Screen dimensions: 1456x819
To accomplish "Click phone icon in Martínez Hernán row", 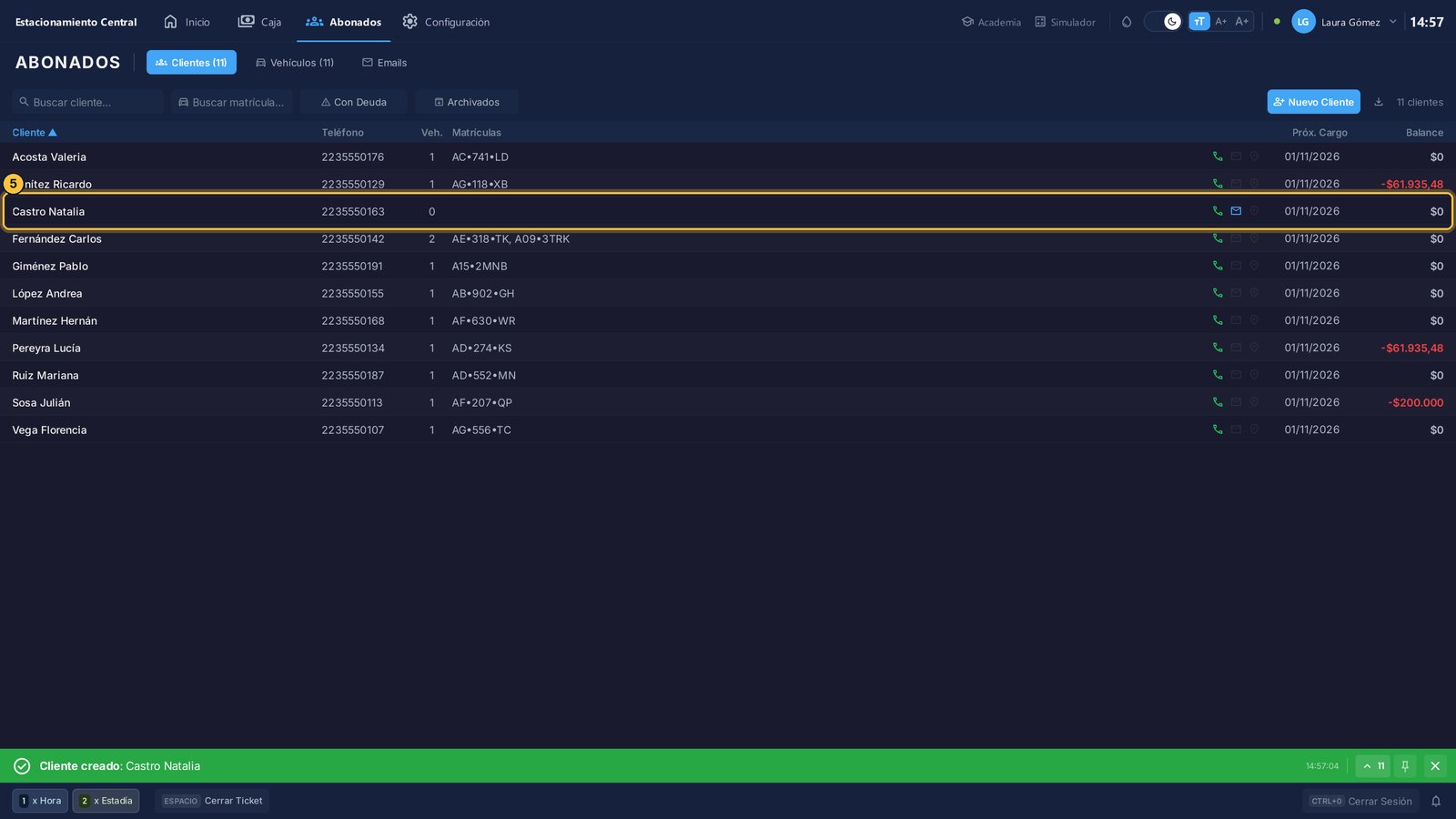I will pyautogui.click(x=1218, y=320).
